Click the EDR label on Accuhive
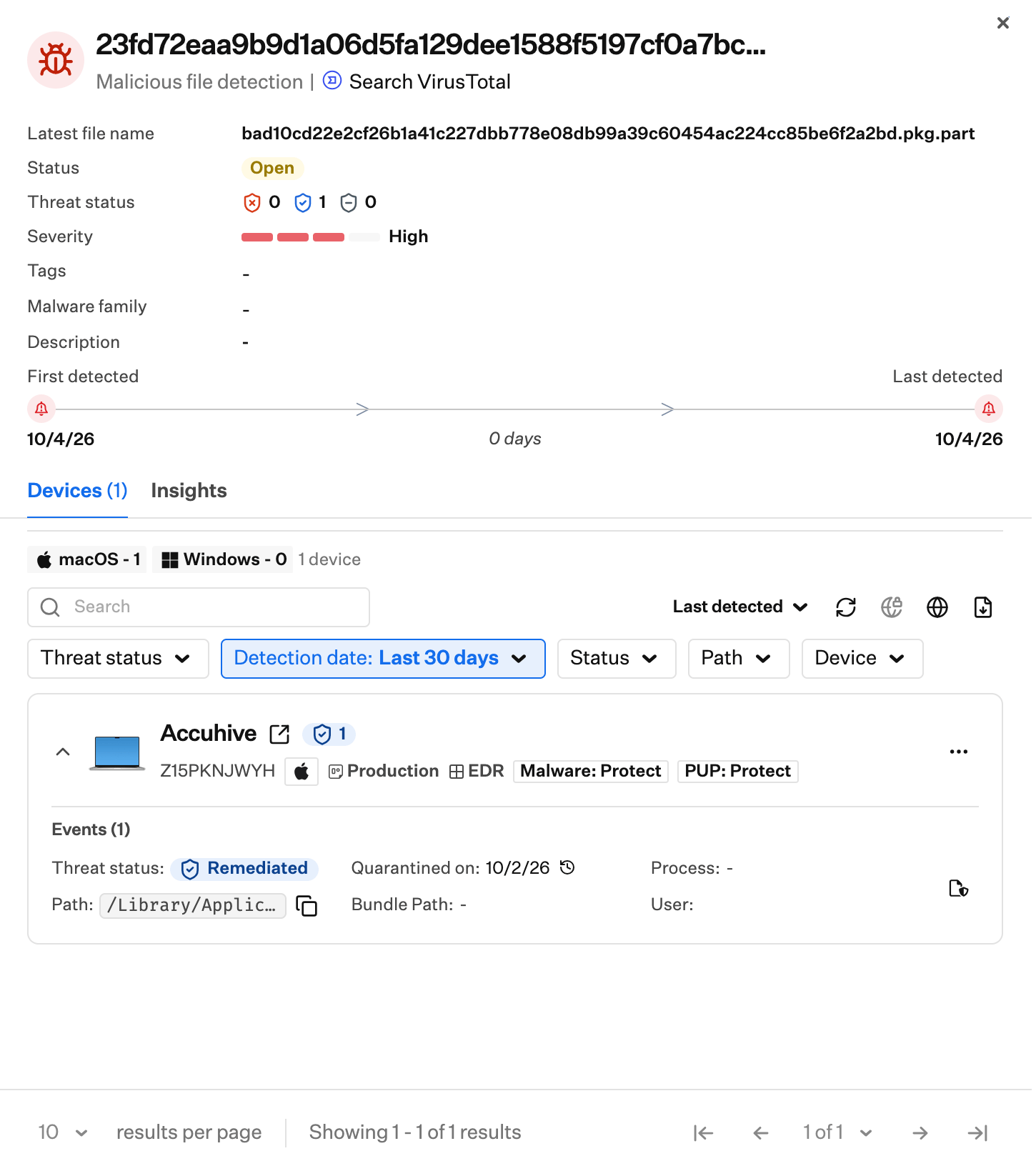 [x=477, y=772]
